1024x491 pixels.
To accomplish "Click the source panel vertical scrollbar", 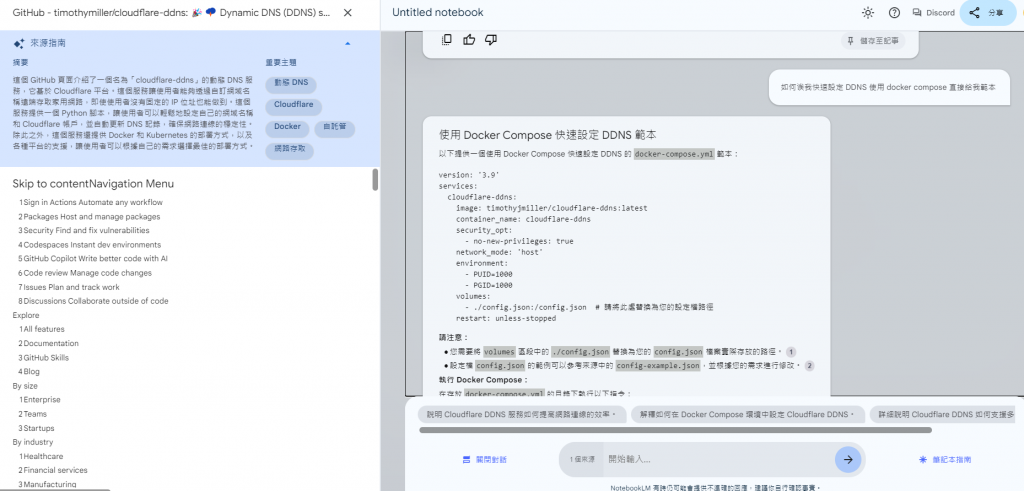I will [376, 180].
